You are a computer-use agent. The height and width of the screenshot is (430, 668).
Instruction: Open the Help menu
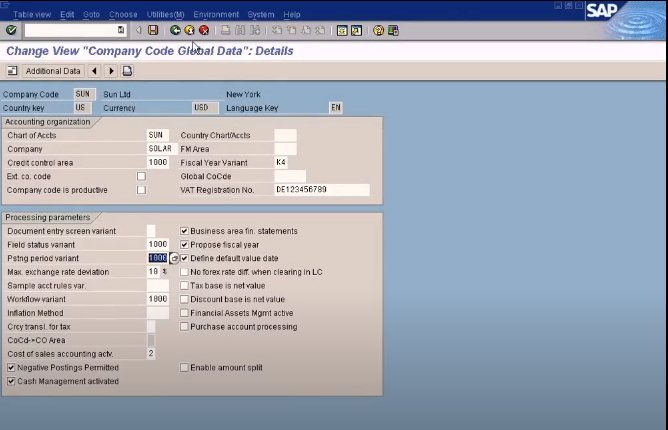tap(292, 14)
